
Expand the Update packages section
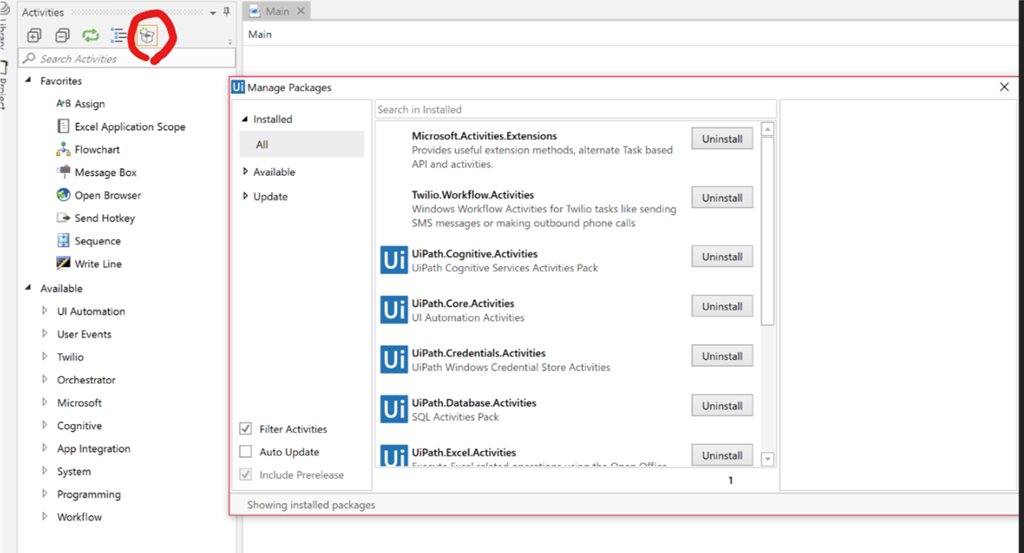click(245, 196)
